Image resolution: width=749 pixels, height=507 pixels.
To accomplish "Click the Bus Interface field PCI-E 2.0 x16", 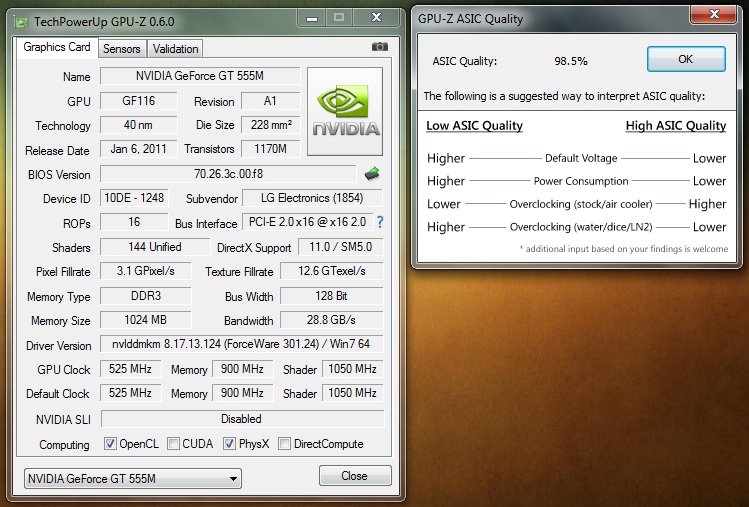I will (307, 222).
